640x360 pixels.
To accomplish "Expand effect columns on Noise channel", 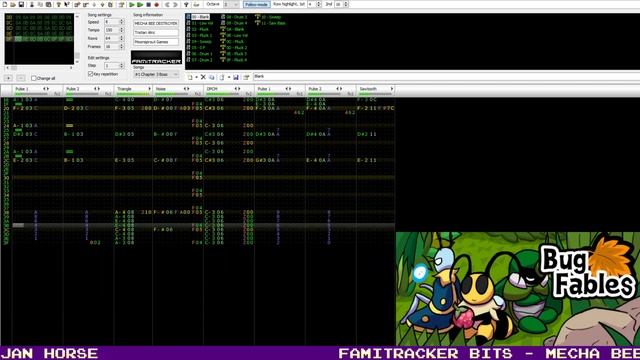I will coord(188,89).
